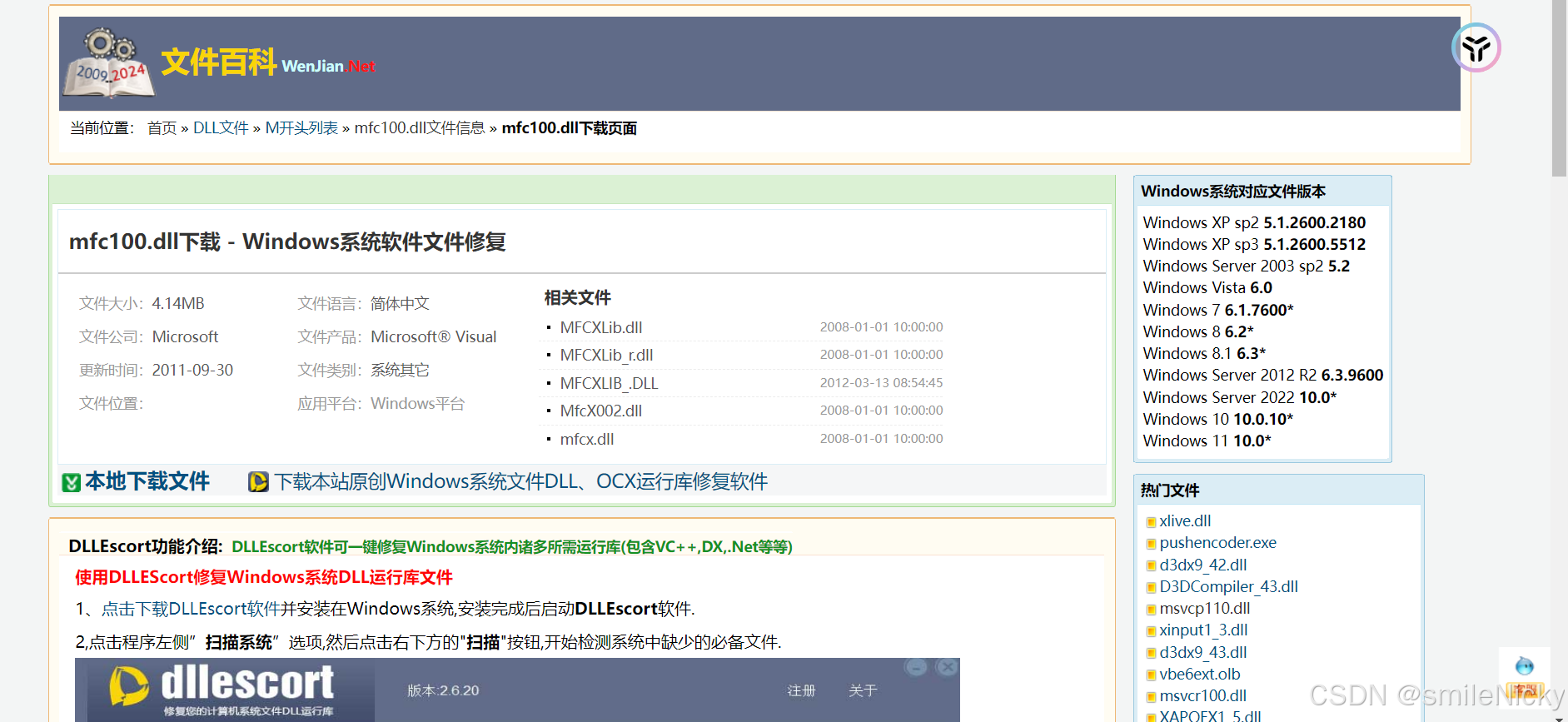Open the pushencoder.exe hot file link
The height and width of the screenshot is (722, 1568).
coord(1217,542)
